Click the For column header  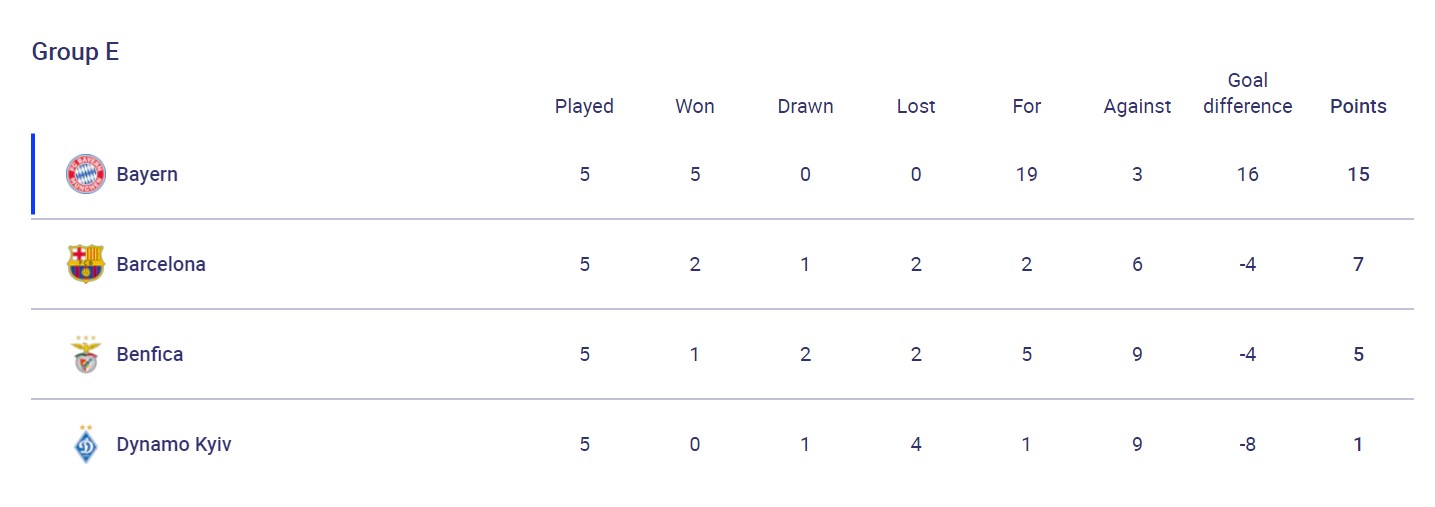point(1027,106)
